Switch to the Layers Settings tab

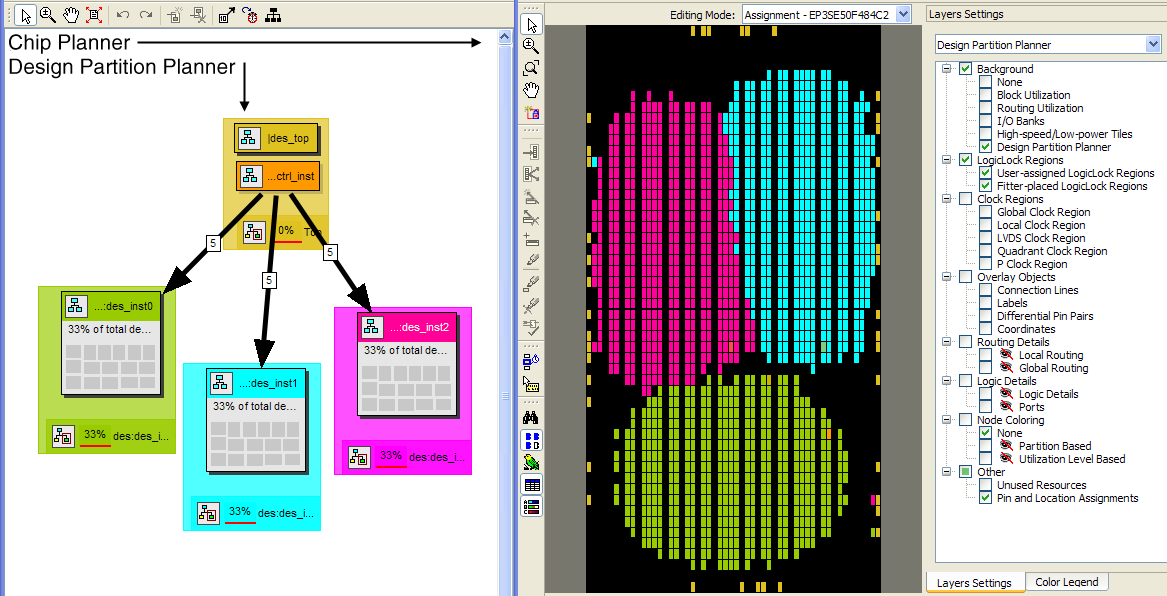(974, 583)
